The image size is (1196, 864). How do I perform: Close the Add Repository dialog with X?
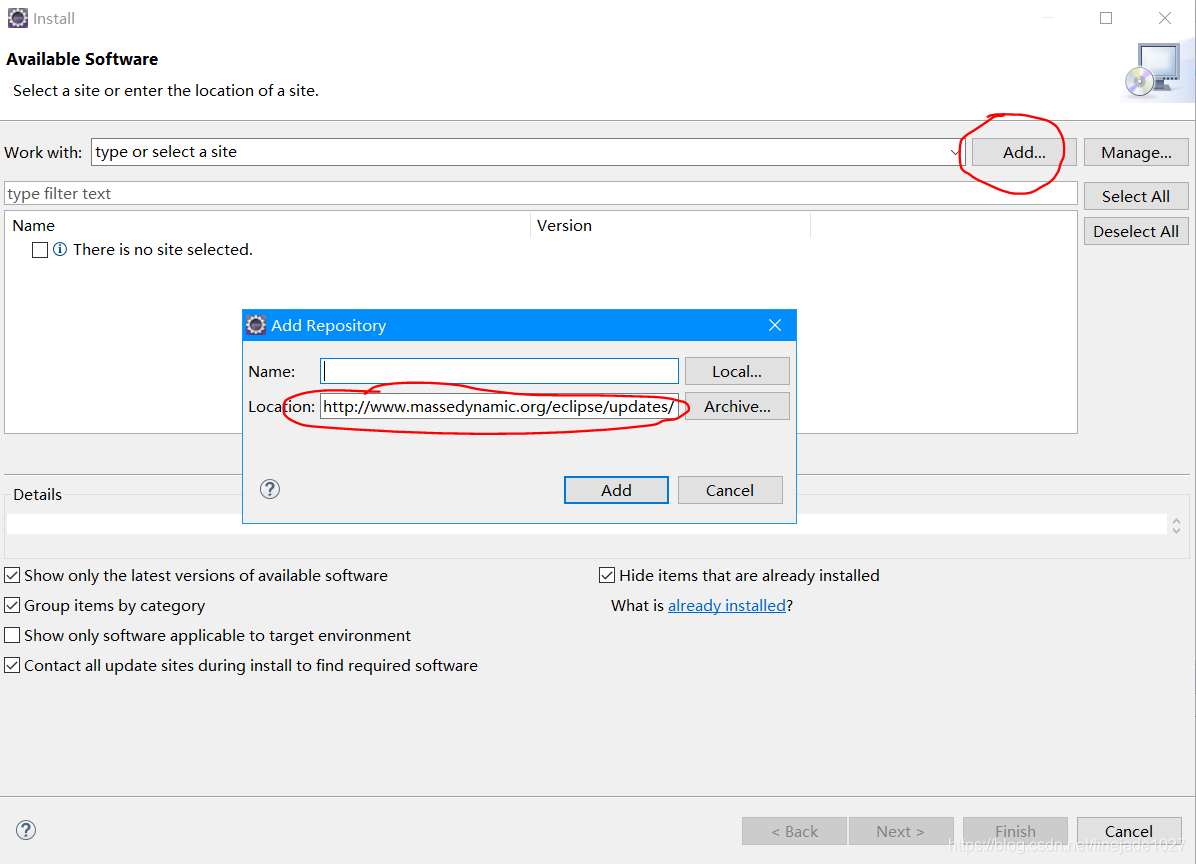pos(775,326)
